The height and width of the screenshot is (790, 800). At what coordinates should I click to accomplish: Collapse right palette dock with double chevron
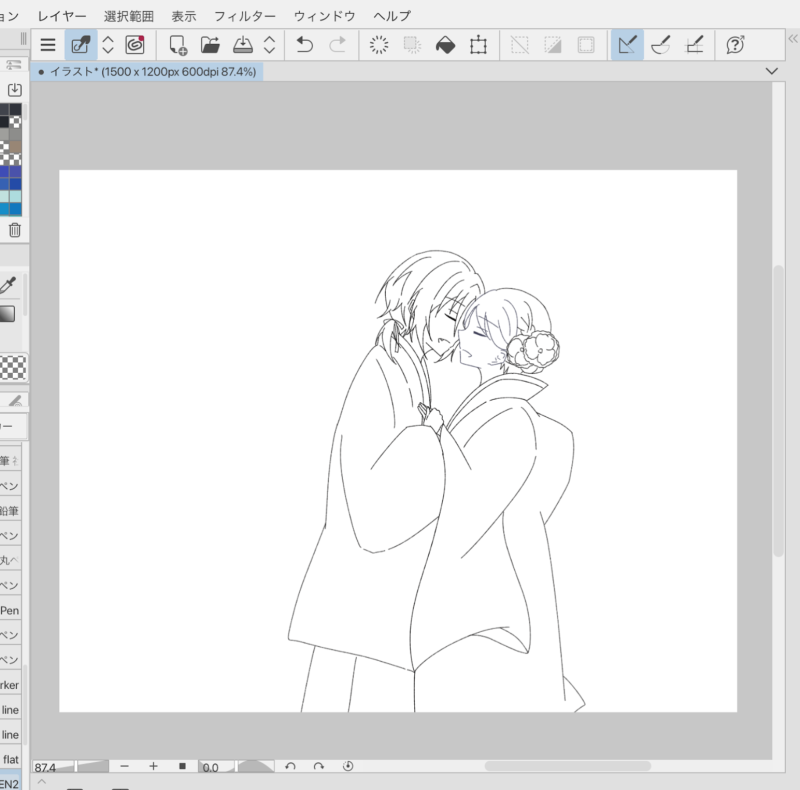(793, 39)
